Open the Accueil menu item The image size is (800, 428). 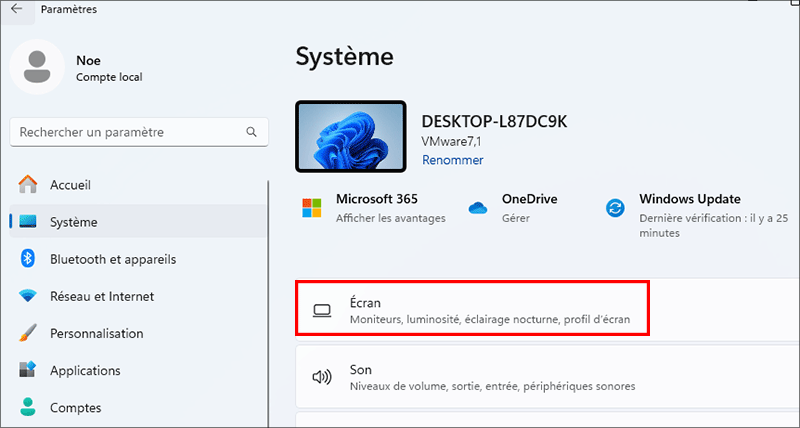point(70,185)
